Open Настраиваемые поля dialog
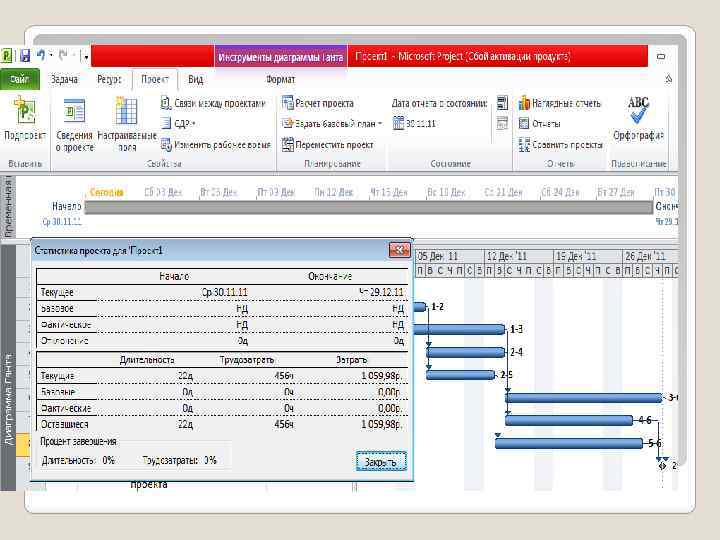The width and height of the screenshot is (720, 540). pos(127,125)
